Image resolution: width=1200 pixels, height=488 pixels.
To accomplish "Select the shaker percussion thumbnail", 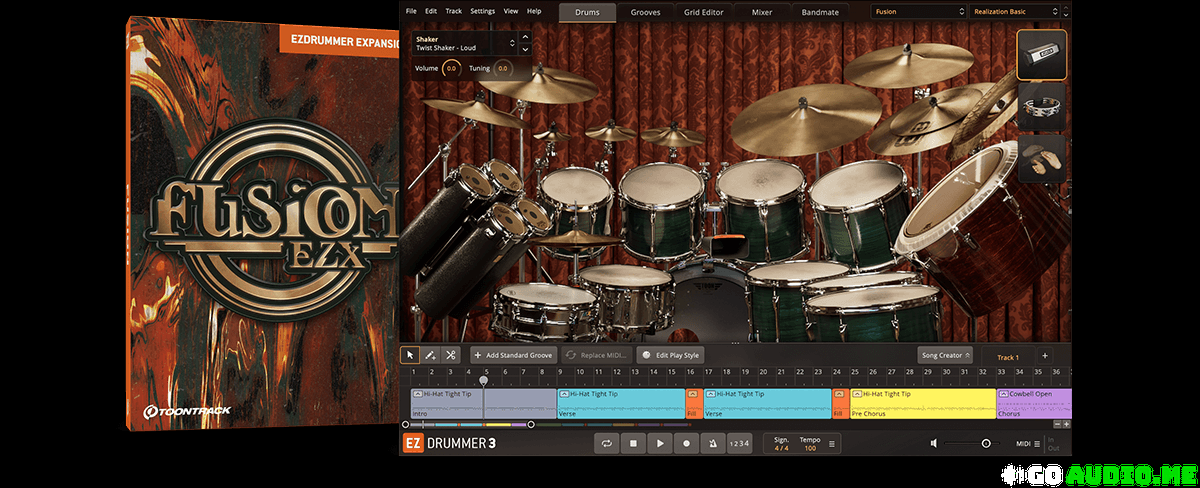I will (1042, 55).
